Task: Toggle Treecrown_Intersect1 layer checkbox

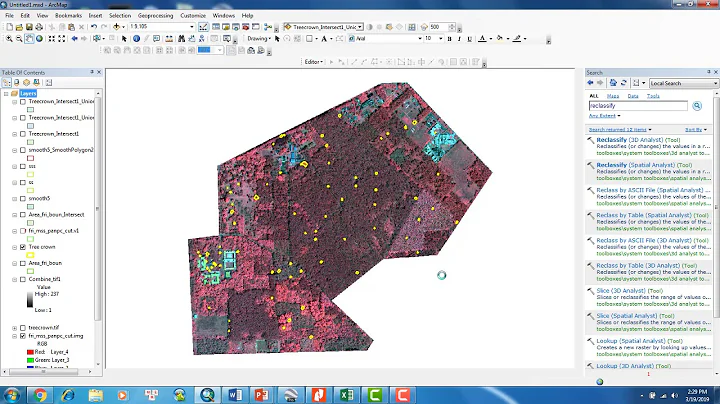Action: (23, 134)
